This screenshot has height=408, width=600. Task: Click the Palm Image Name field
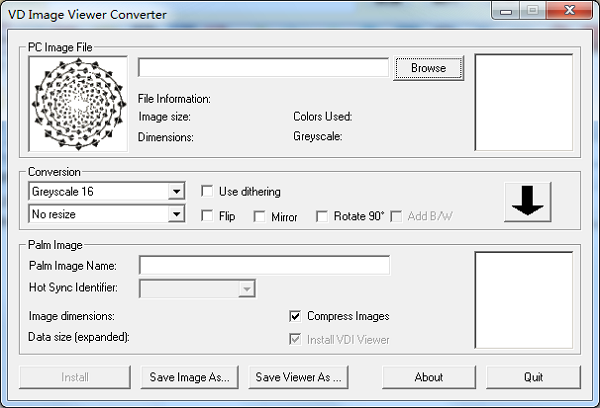coord(264,265)
